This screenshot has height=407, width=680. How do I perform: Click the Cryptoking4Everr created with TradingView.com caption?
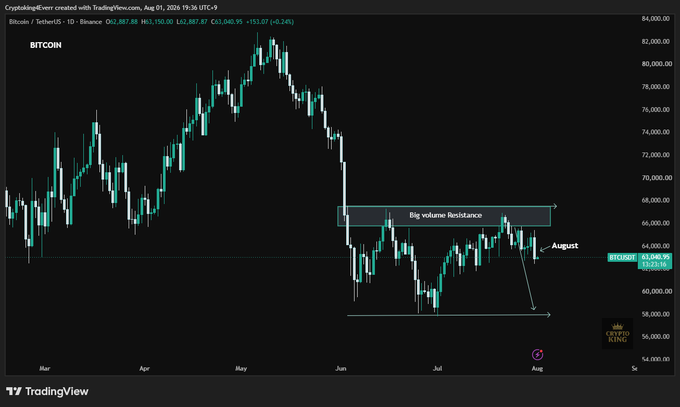coord(111,8)
